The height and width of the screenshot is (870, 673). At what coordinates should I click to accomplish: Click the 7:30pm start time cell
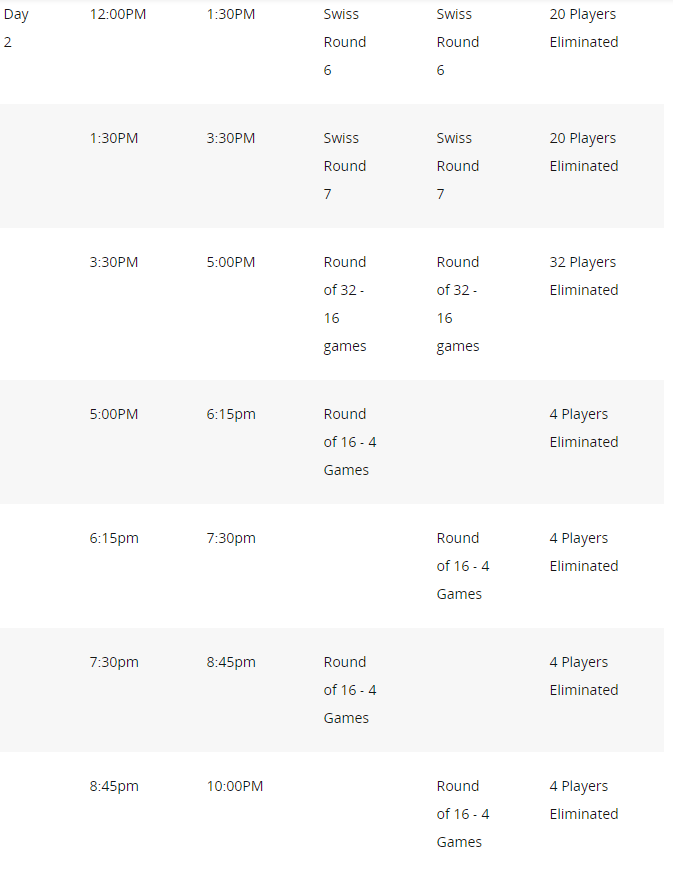click(x=114, y=662)
